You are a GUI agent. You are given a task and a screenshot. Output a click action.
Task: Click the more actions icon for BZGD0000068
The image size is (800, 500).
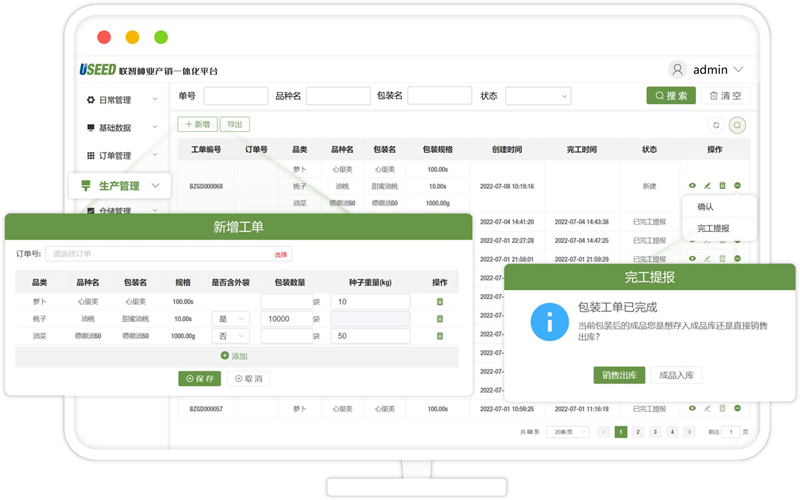coord(737,186)
